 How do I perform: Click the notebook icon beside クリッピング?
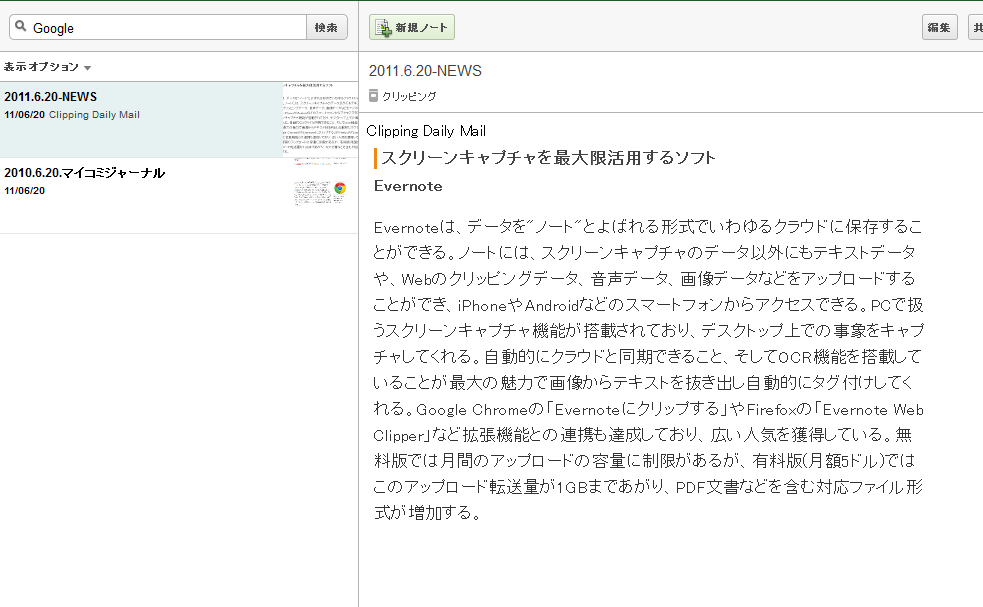[374, 95]
